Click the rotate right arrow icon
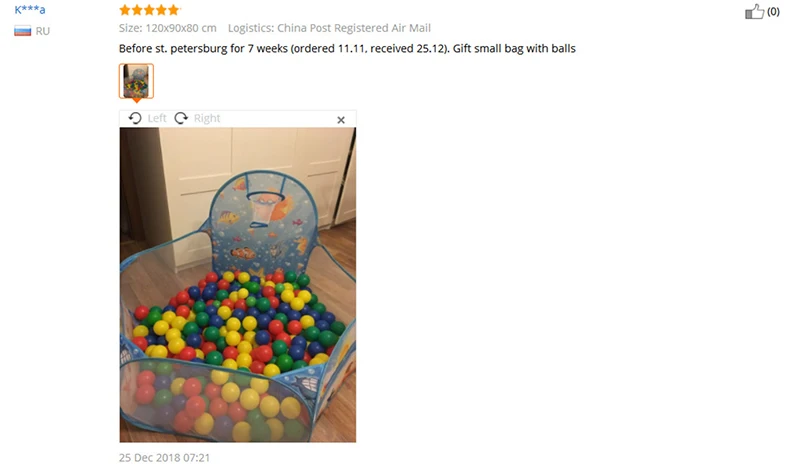This screenshot has height=473, width=800. [x=181, y=118]
